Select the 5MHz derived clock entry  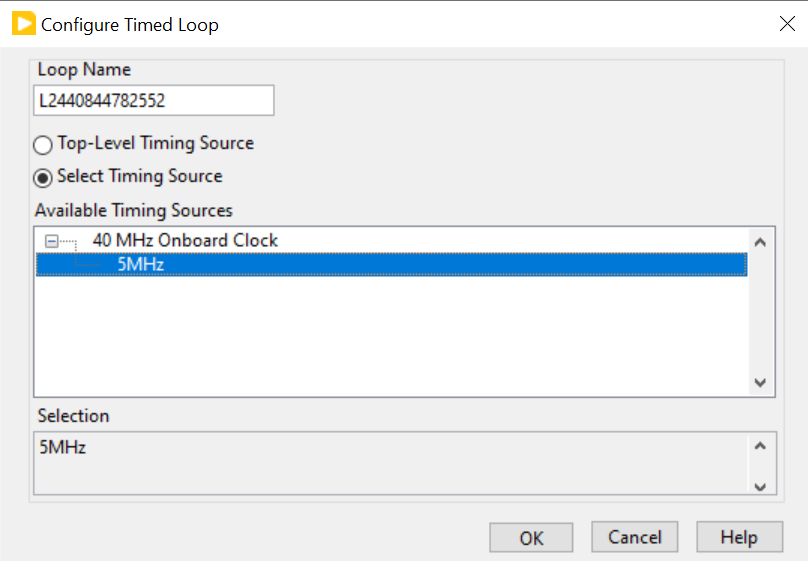[140, 265]
